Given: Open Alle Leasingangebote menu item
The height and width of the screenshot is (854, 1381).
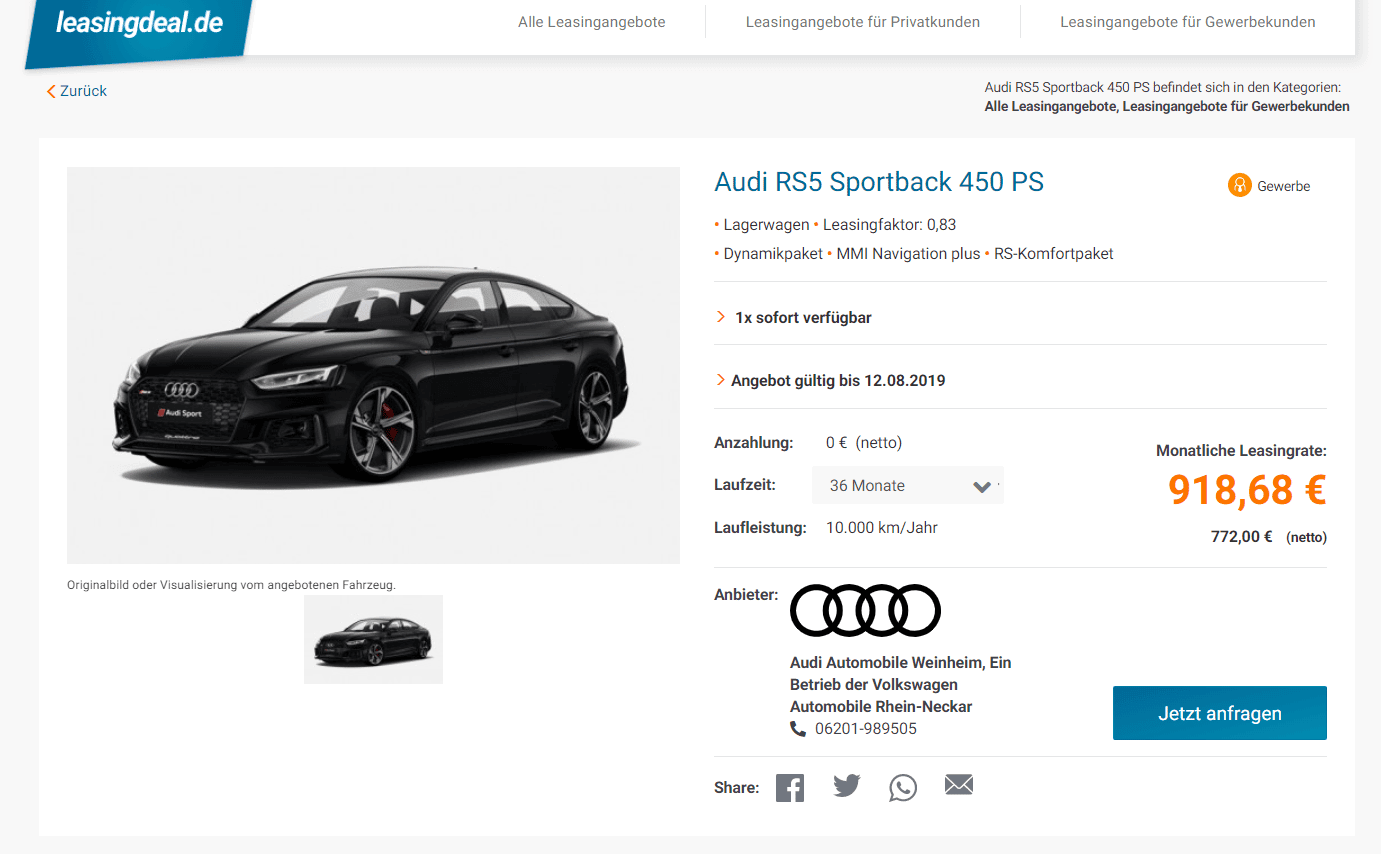Looking at the screenshot, I should (x=592, y=22).
